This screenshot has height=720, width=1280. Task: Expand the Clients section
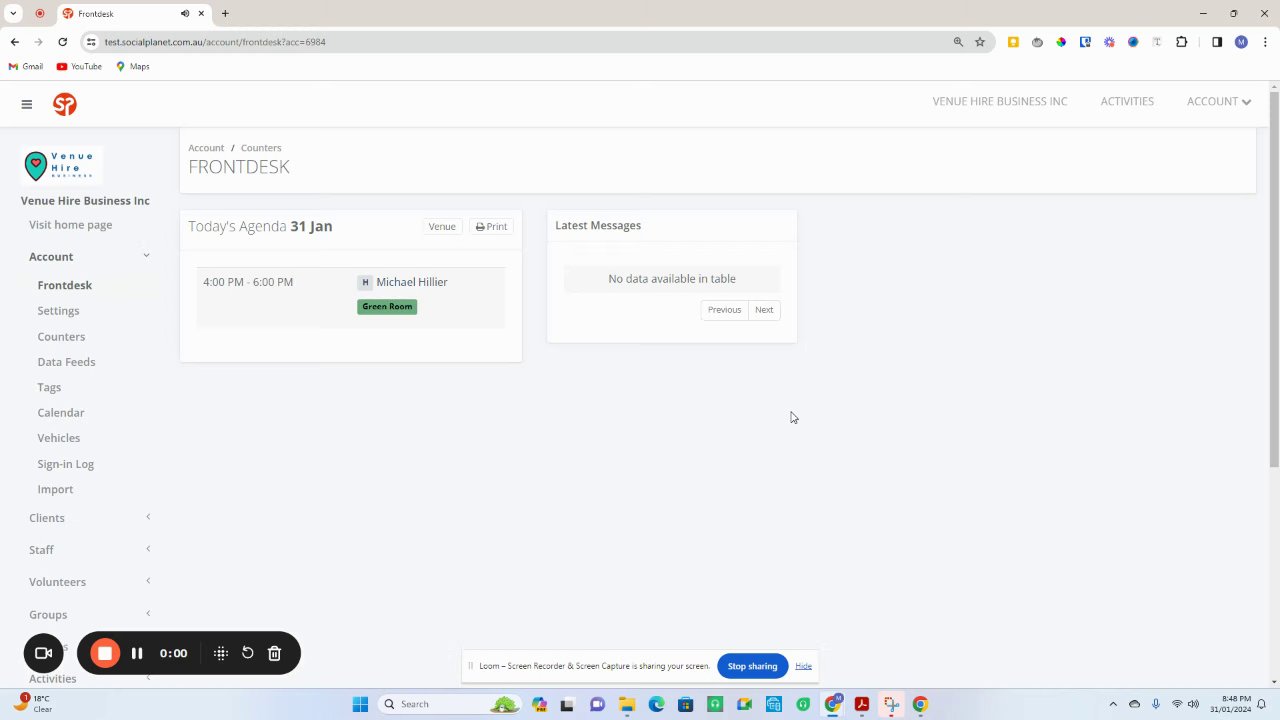[148, 517]
